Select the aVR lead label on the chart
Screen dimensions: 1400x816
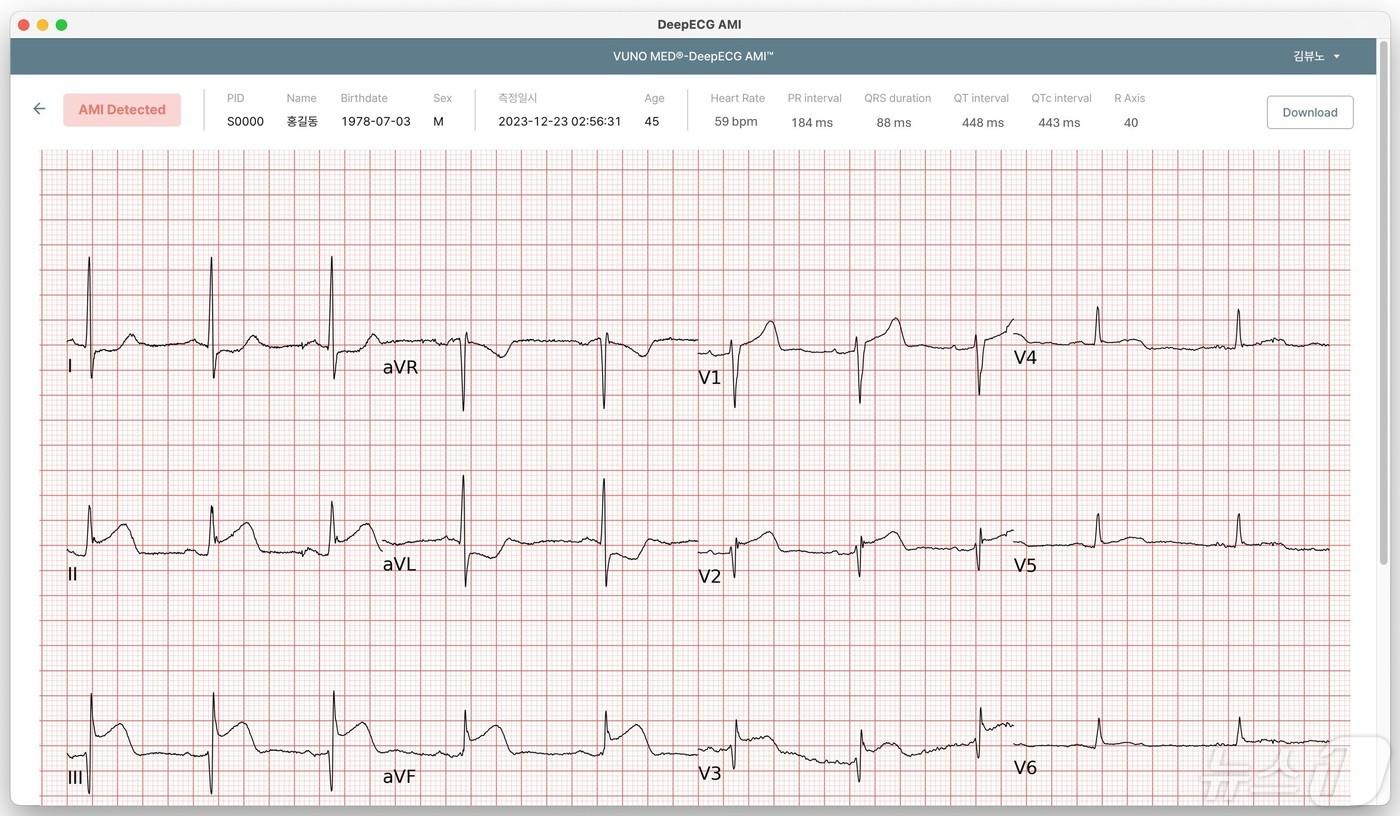[x=400, y=367]
